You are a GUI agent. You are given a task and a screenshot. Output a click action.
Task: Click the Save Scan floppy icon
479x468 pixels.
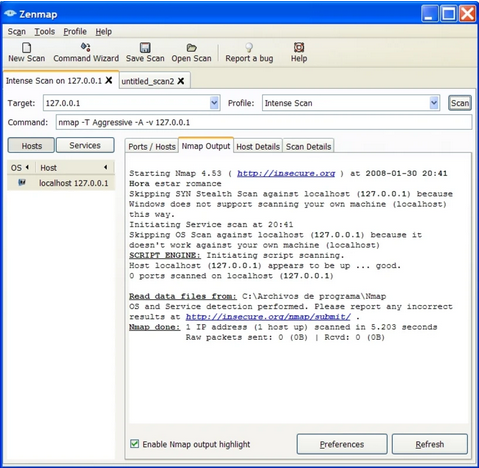[x=145, y=47]
